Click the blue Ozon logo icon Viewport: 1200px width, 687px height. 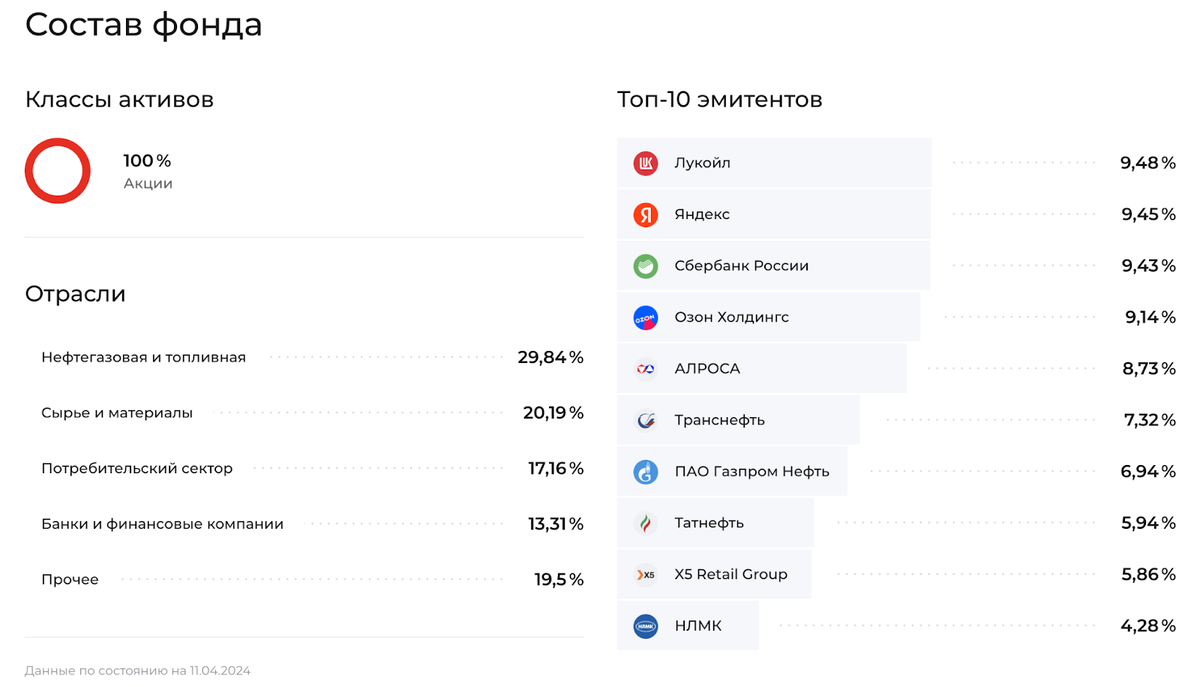click(x=646, y=317)
